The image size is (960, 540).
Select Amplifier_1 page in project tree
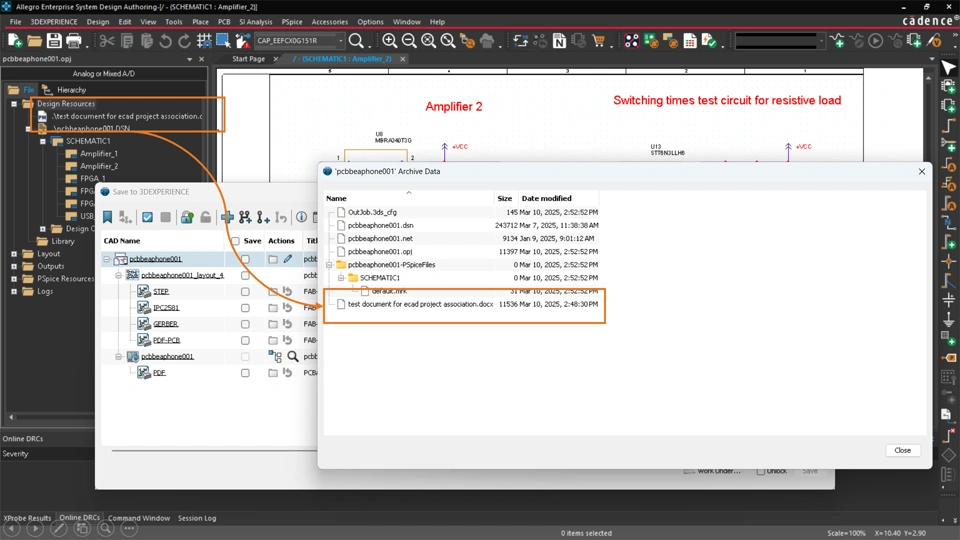99,154
